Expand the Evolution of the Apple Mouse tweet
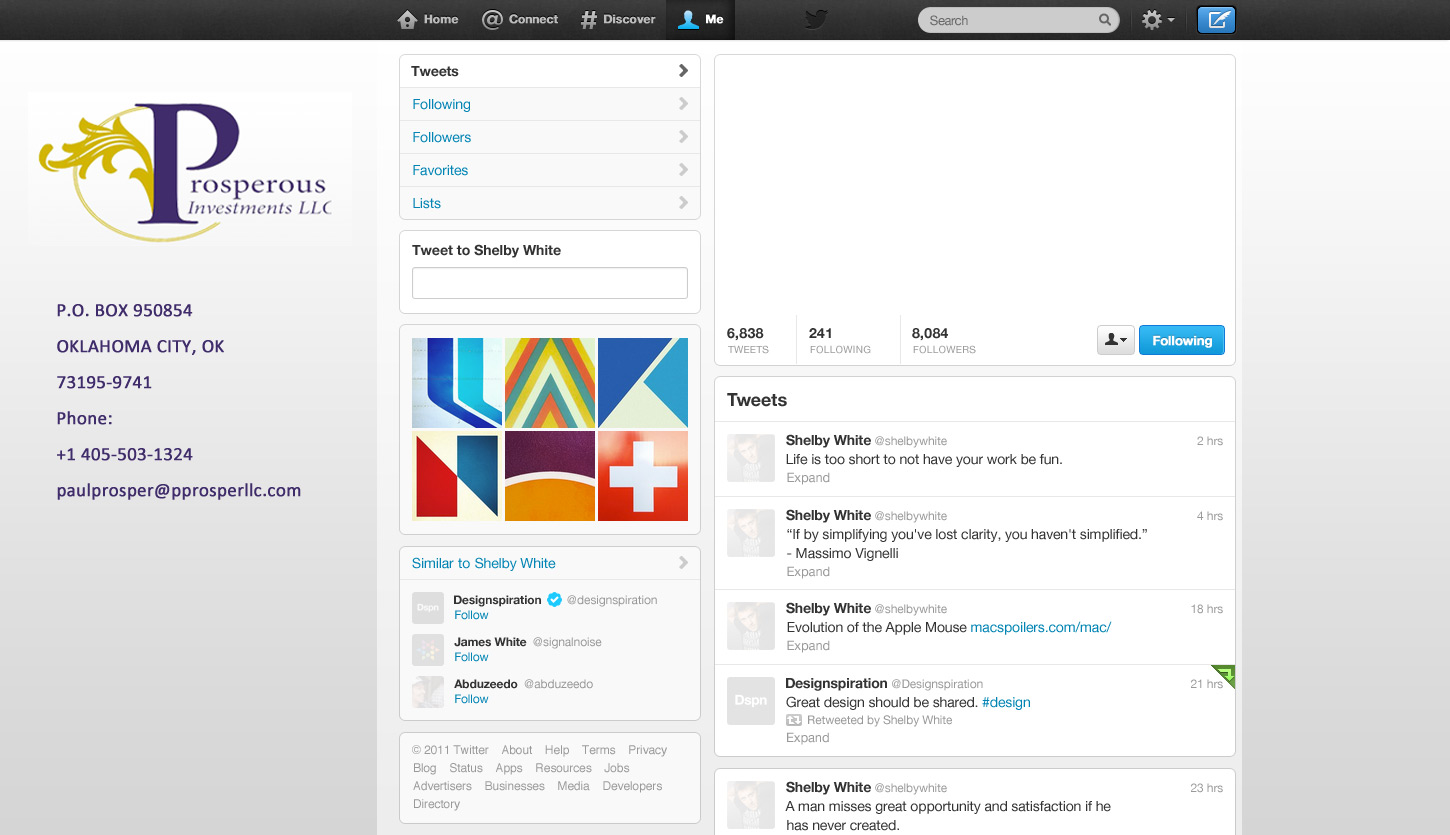 tap(808, 646)
